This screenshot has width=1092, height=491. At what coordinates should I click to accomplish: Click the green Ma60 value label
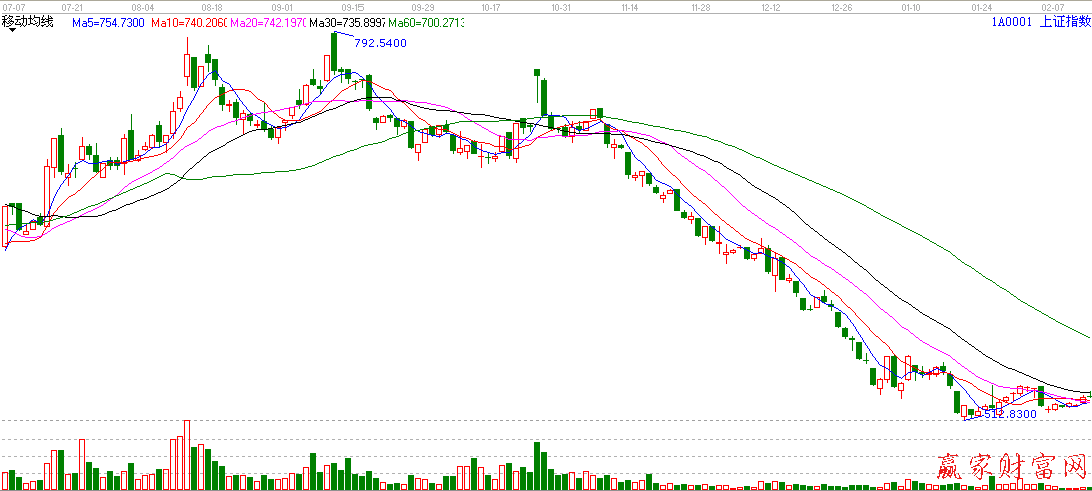click(x=426, y=22)
